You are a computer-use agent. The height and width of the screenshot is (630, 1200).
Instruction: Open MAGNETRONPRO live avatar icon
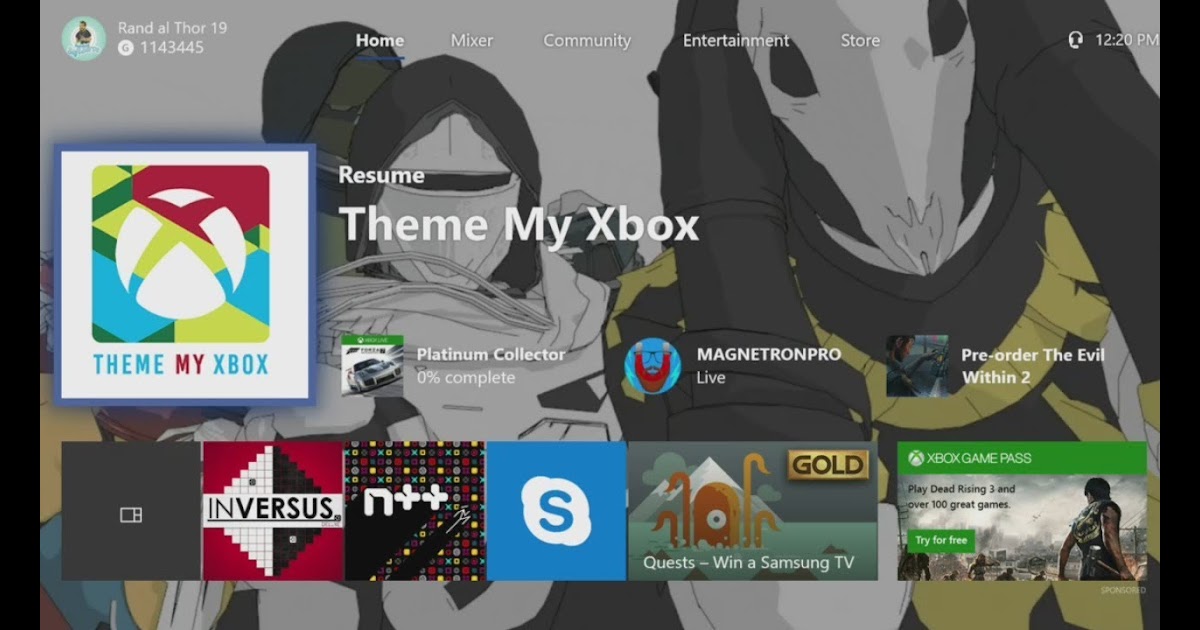653,366
